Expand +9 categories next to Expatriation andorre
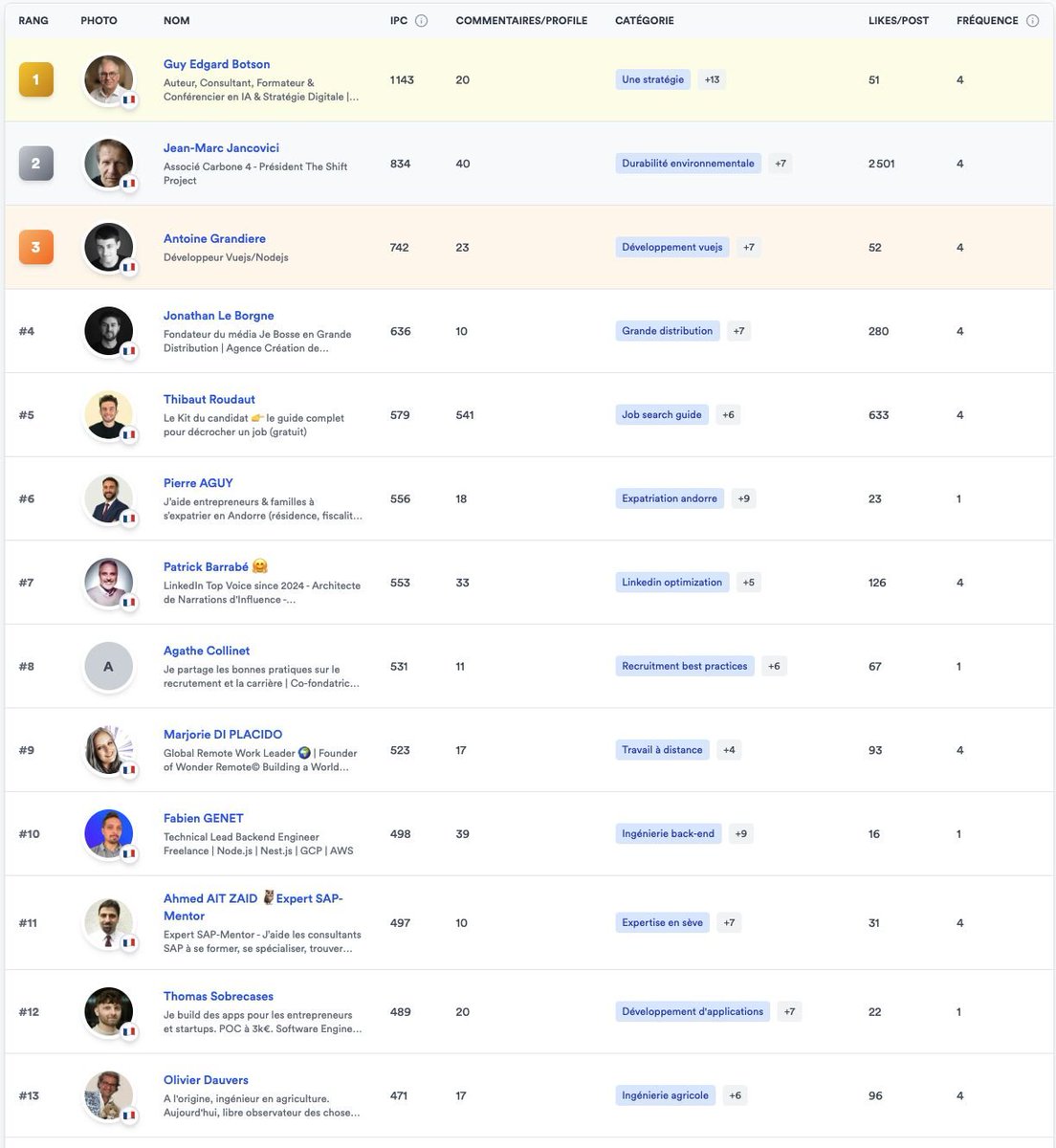Viewport: 1056px width, 1148px height. pos(744,498)
